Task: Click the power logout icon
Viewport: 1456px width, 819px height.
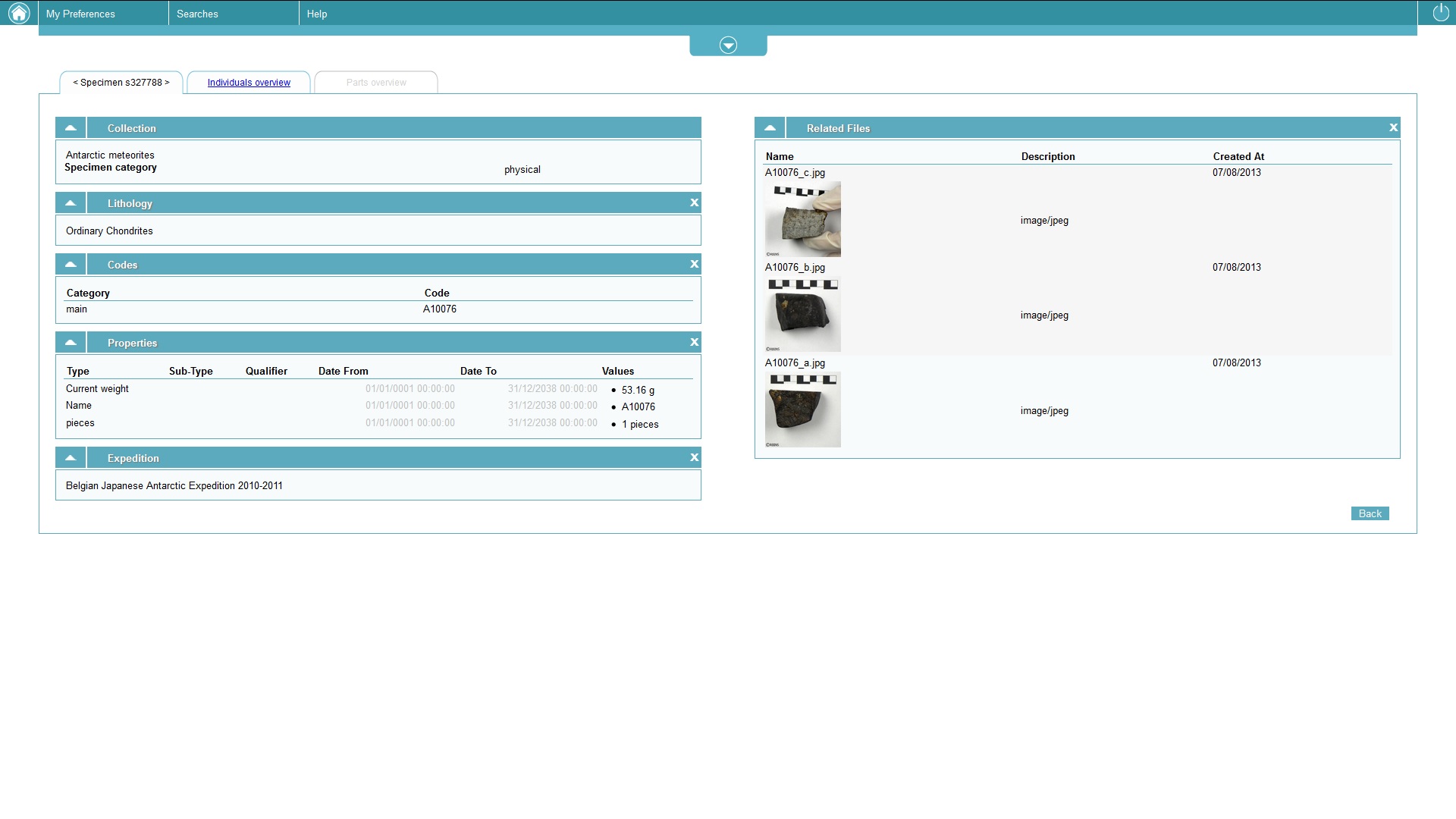Action: pyautogui.click(x=1440, y=13)
